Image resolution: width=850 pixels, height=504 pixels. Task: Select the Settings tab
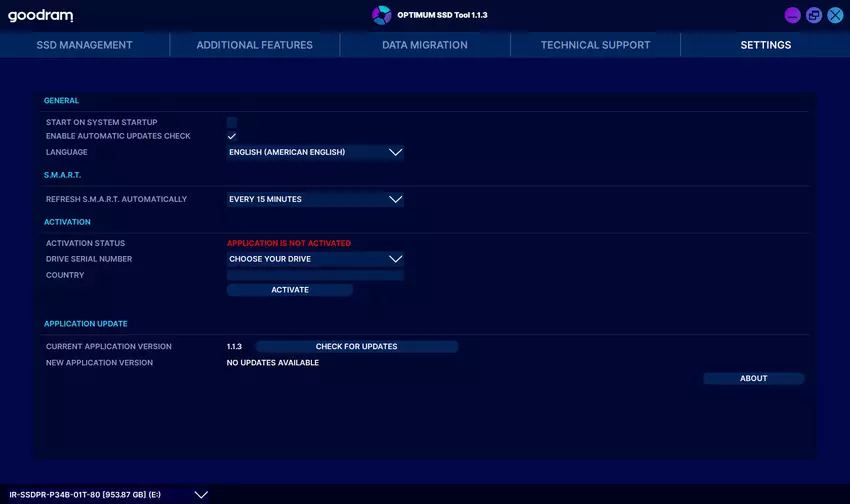765,45
